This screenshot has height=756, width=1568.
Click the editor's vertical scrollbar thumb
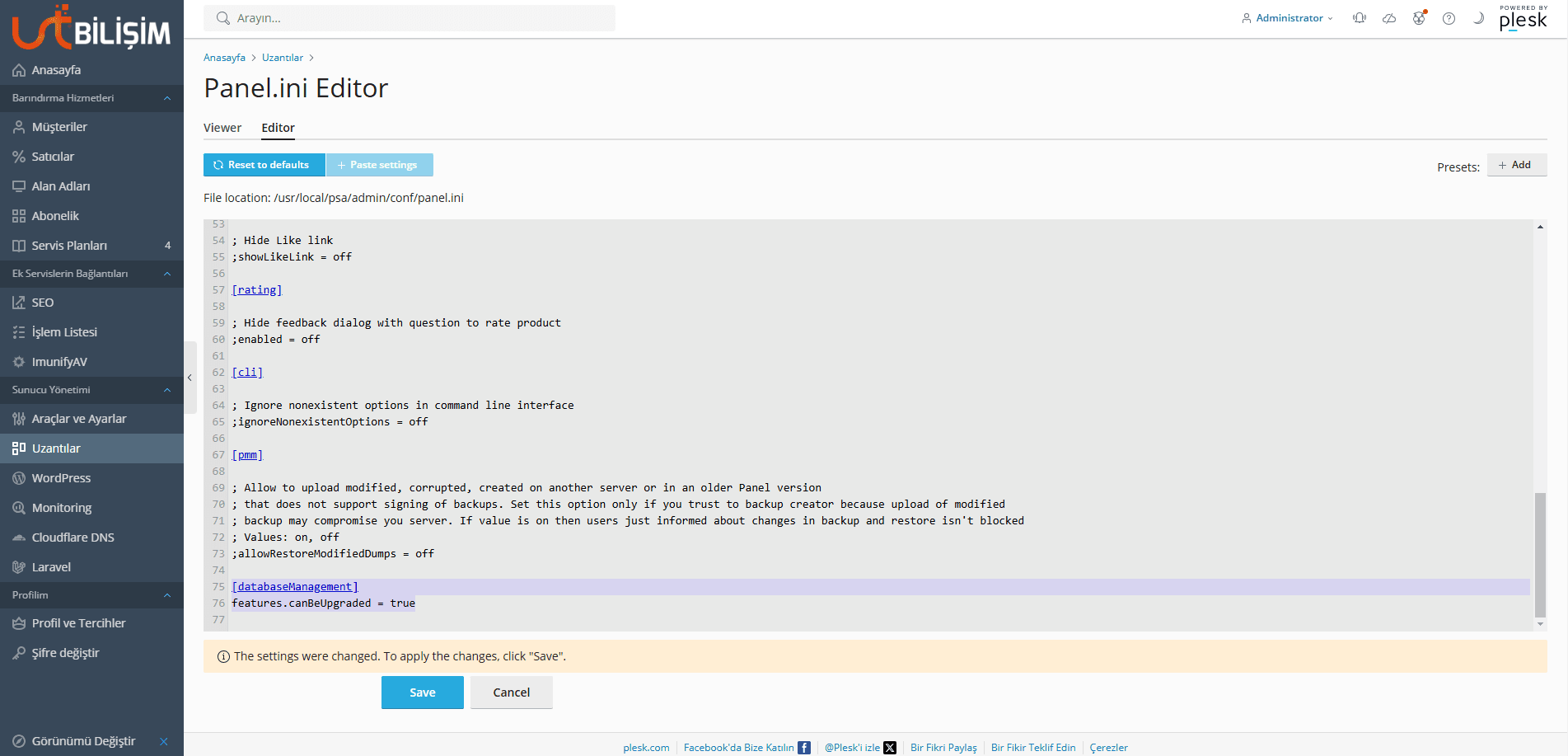tap(1540, 554)
